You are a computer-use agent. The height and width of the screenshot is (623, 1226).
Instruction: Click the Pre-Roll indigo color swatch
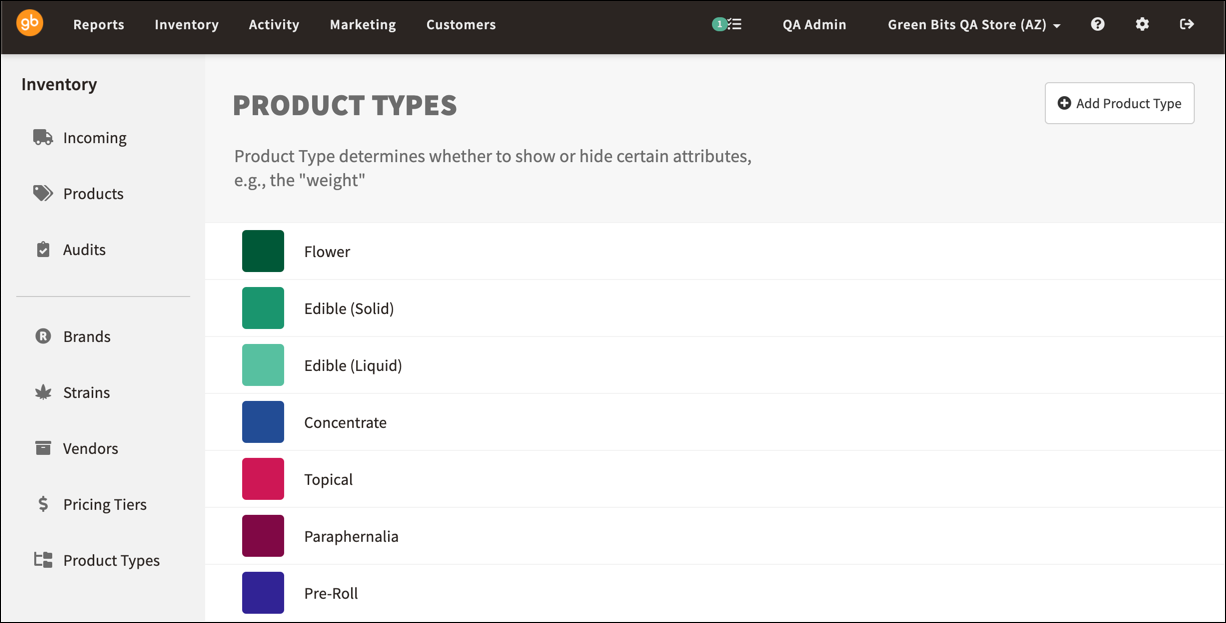tap(263, 593)
